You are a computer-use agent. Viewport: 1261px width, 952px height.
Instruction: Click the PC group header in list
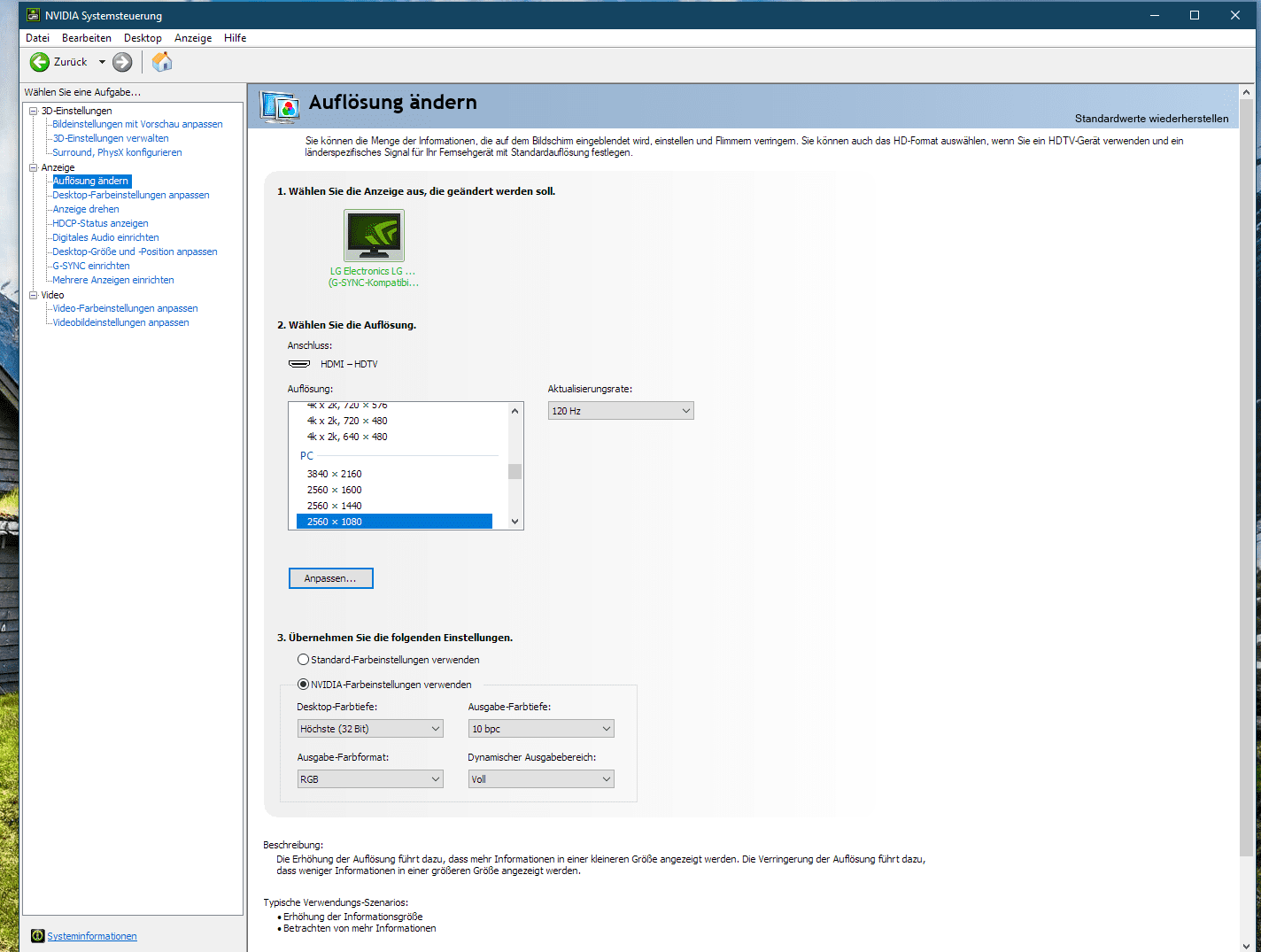306,455
